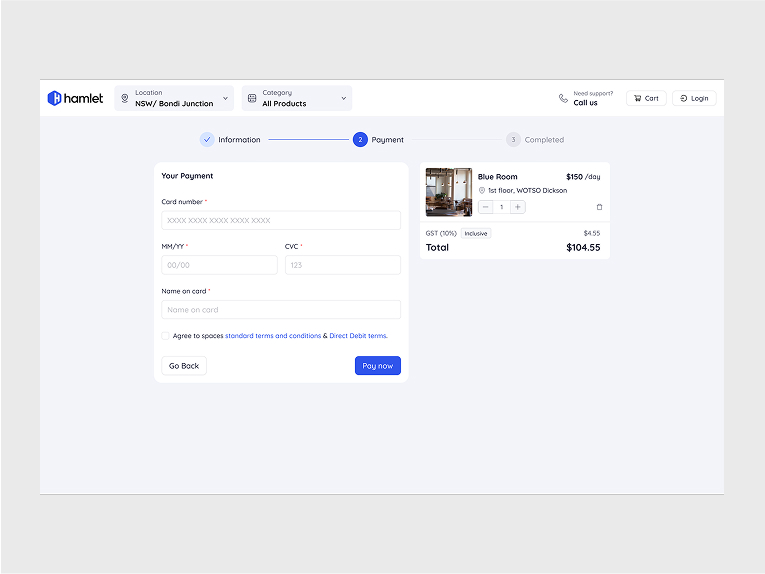Viewport: 765px width, 574px height.
Task: Click the Information step label
Action: 239,139
